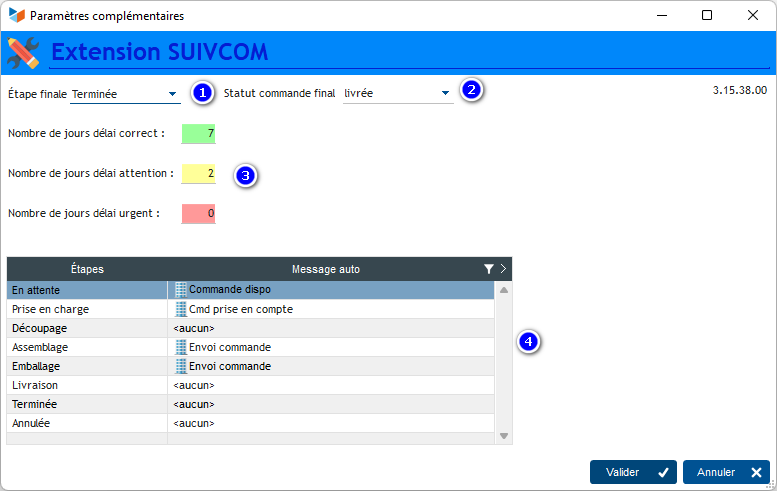777x491 pixels.
Task: Click the grid icon beside Commande dispo
Action: [180, 290]
